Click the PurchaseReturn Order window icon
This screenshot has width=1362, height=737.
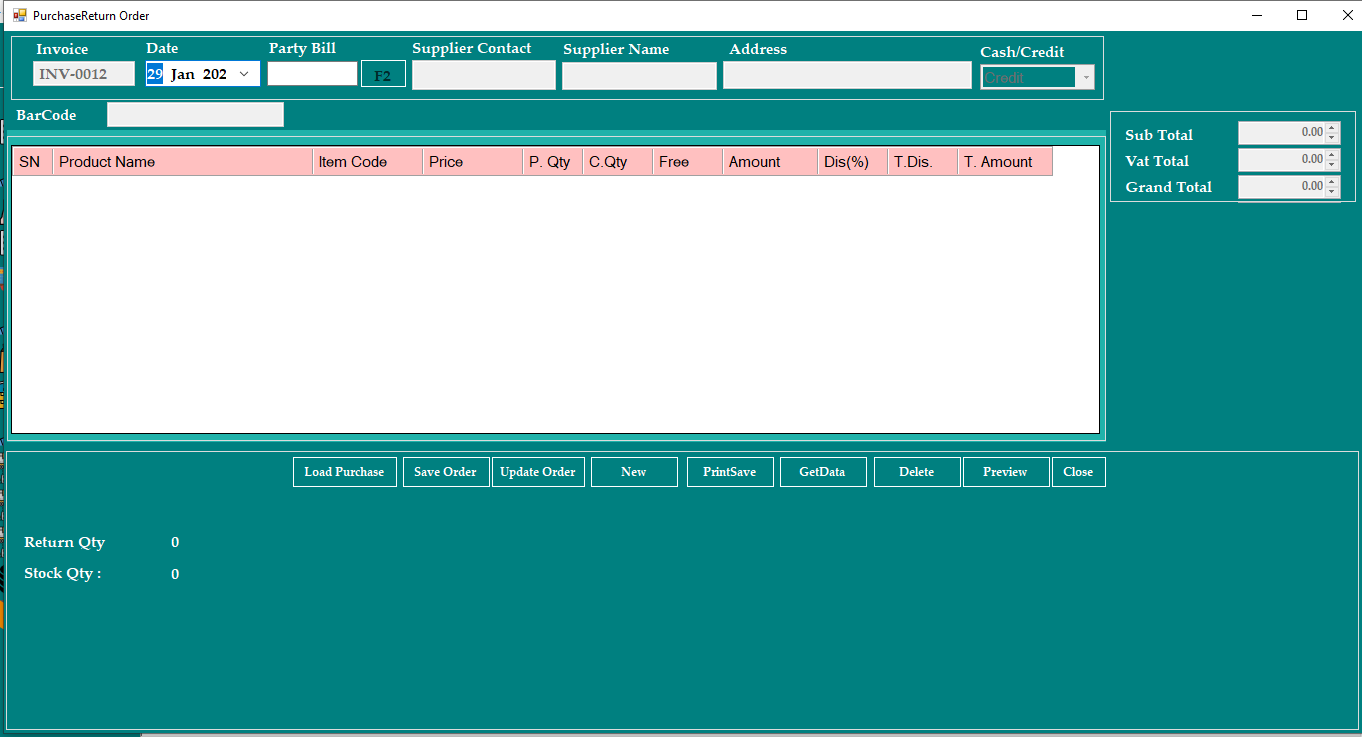pyautogui.click(x=19, y=15)
